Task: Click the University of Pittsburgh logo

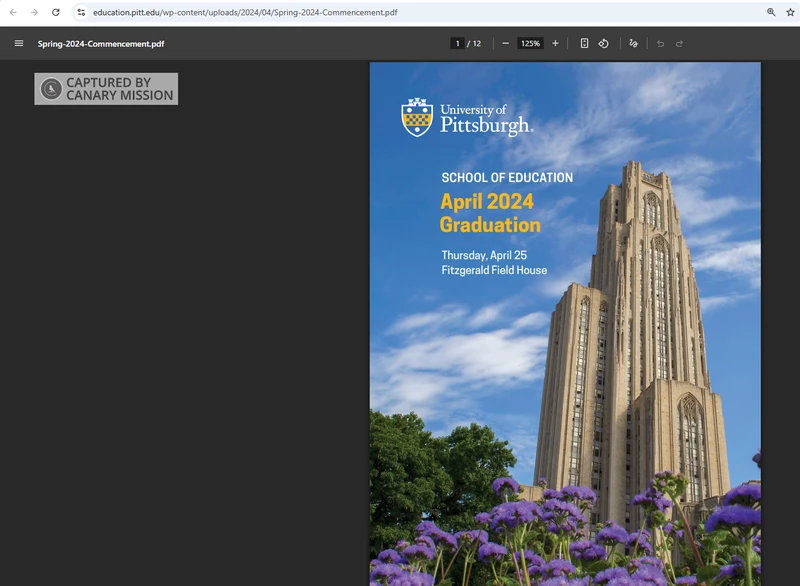Action: (466, 118)
